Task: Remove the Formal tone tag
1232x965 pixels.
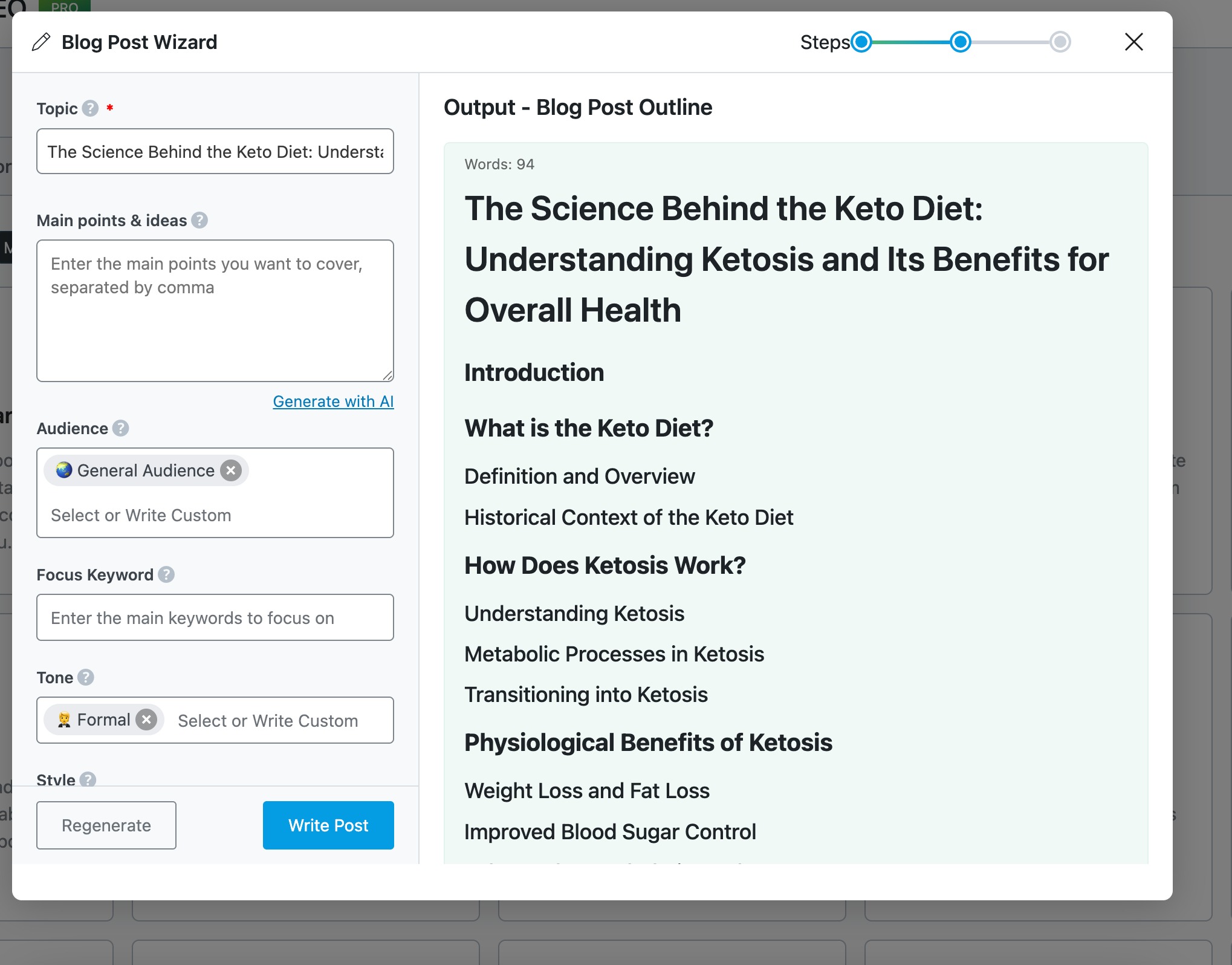Action: click(146, 720)
